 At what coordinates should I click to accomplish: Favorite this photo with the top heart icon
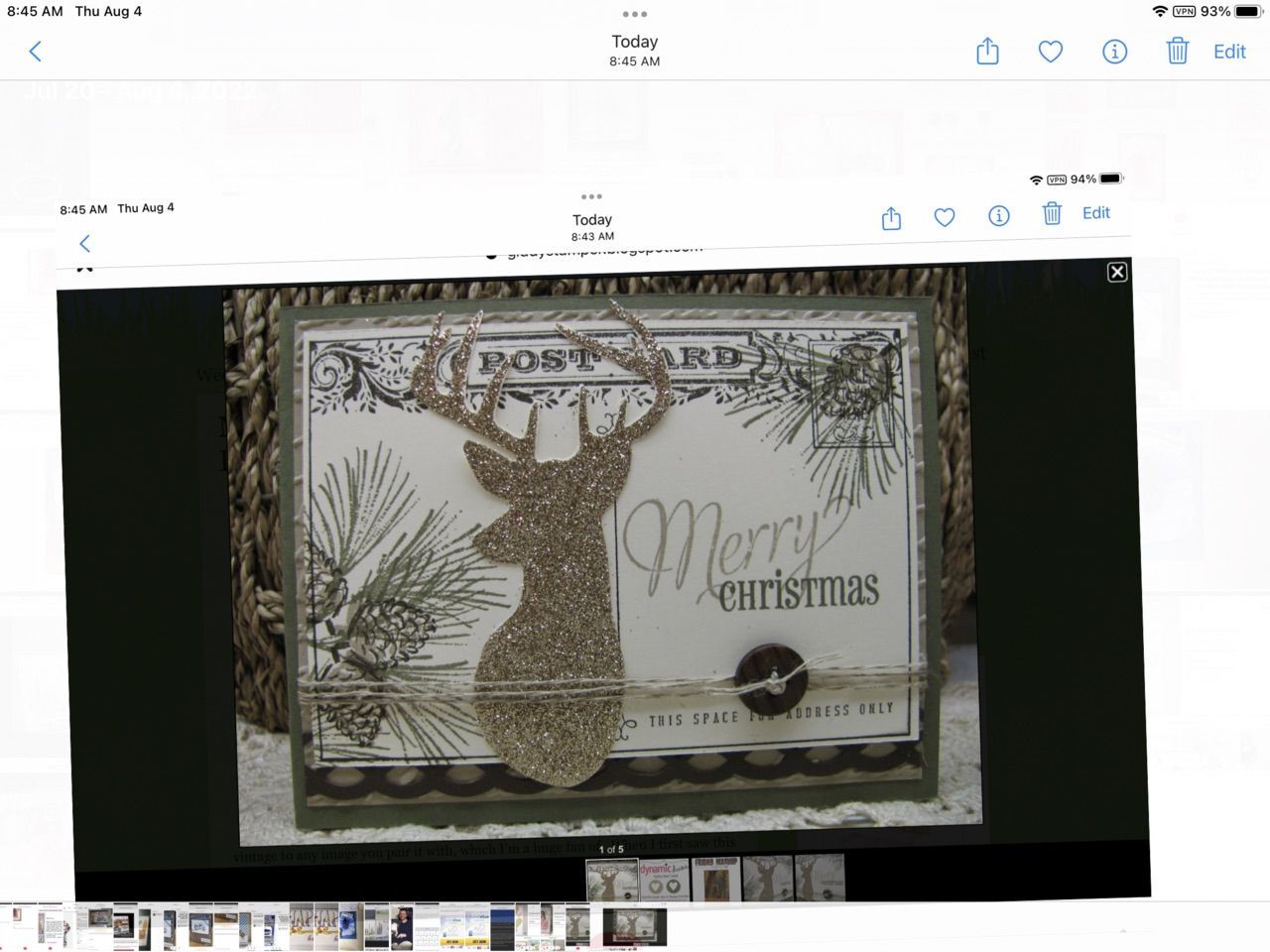(x=1051, y=52)
